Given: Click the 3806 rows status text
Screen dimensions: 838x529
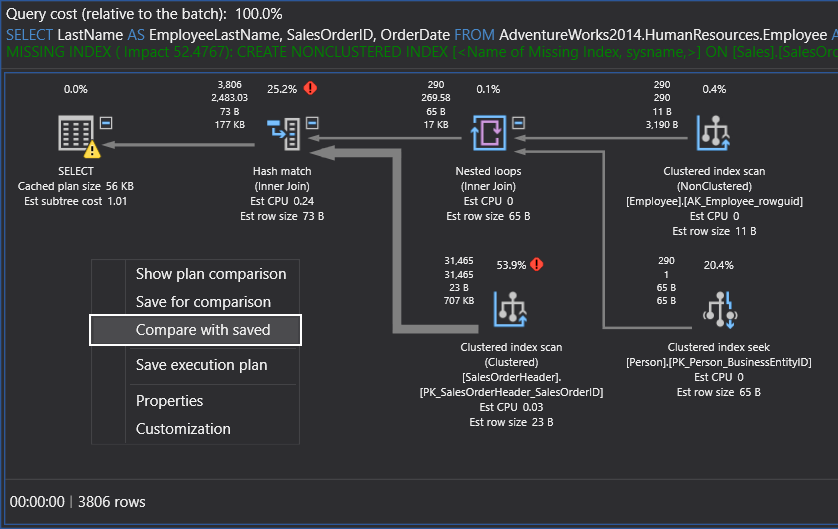Looking at the screenshot, I should tap(112, 502).
